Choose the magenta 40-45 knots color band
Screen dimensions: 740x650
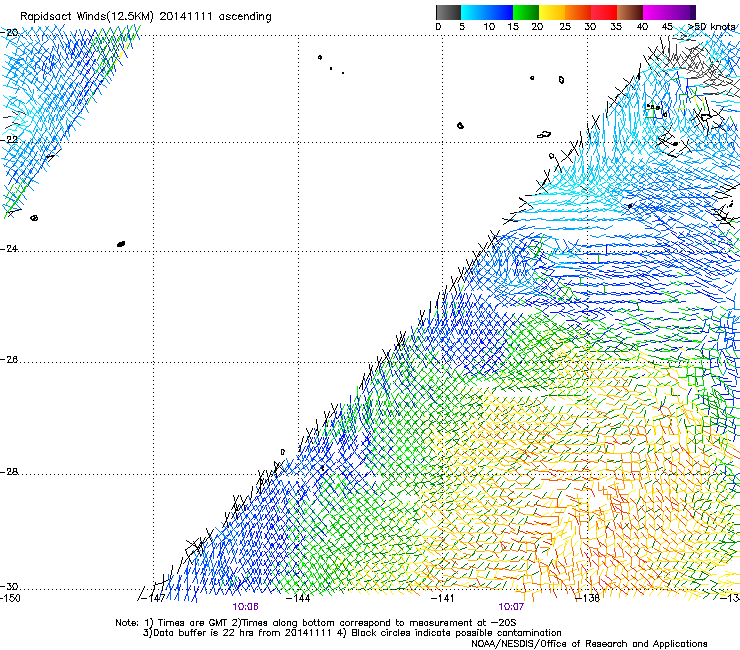[x=656, y=12]
